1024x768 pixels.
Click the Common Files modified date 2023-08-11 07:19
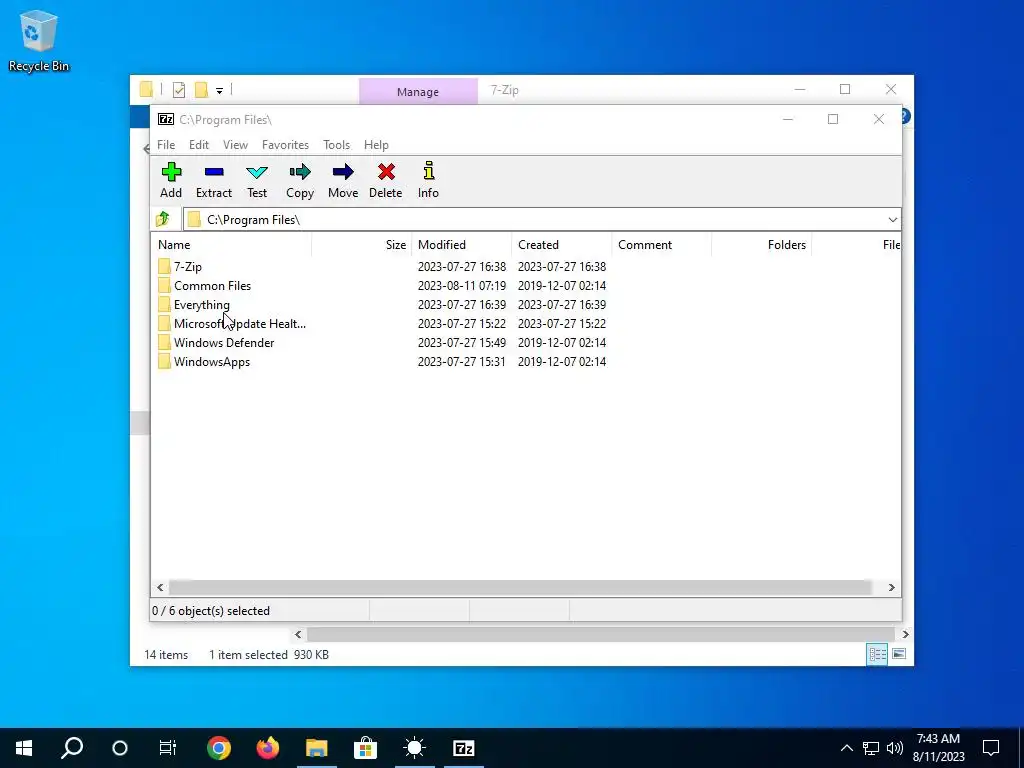click(462, 285)
